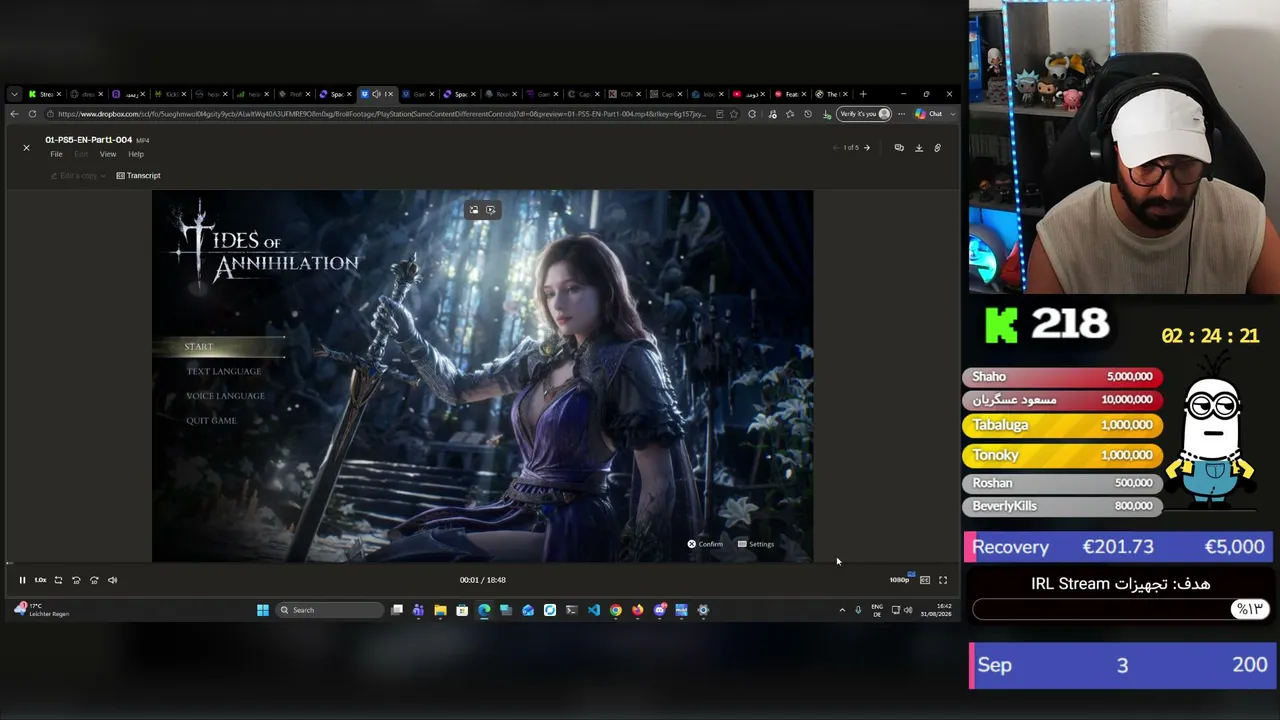Open Microsoft Edge from the taskbar
Screen dimensions: 1280x720
point(484,610)
